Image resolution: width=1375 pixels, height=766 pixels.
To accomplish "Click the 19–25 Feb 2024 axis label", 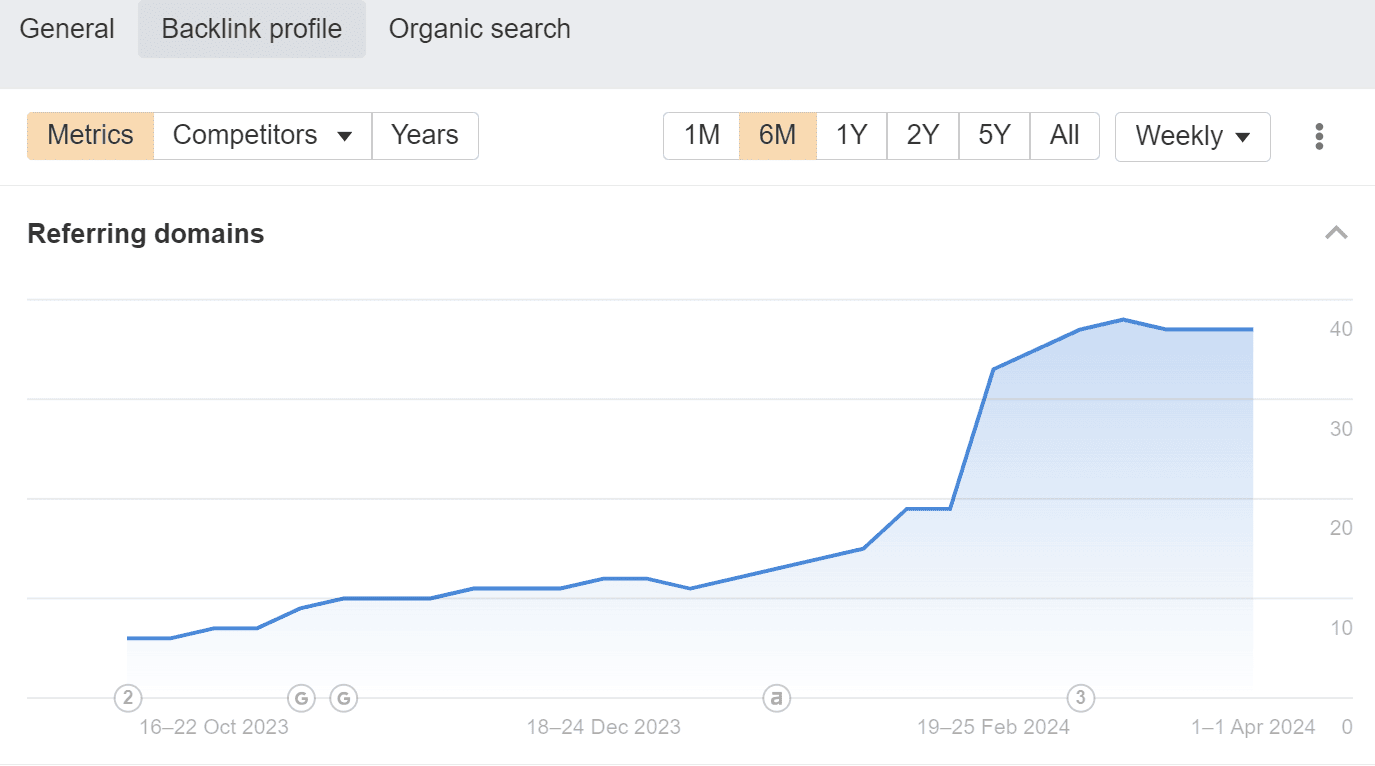I will click(994, 727).
